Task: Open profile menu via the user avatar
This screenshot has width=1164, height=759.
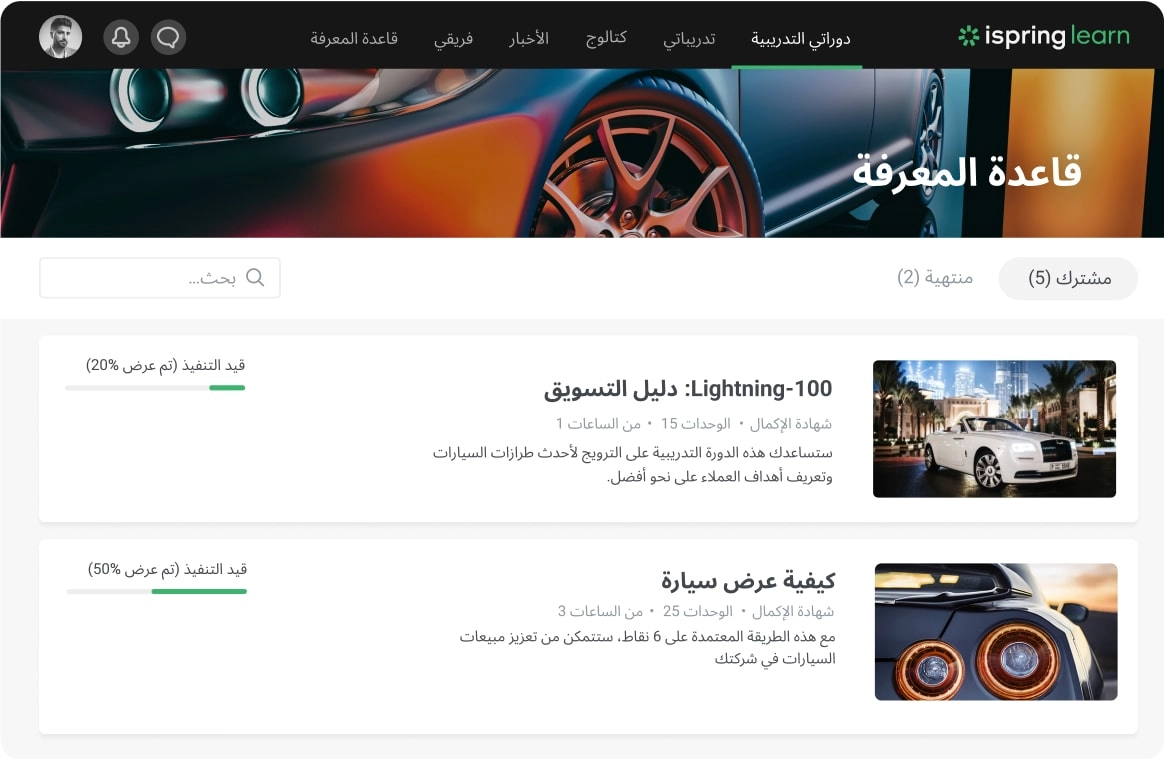Action: [x=60, y=36]
